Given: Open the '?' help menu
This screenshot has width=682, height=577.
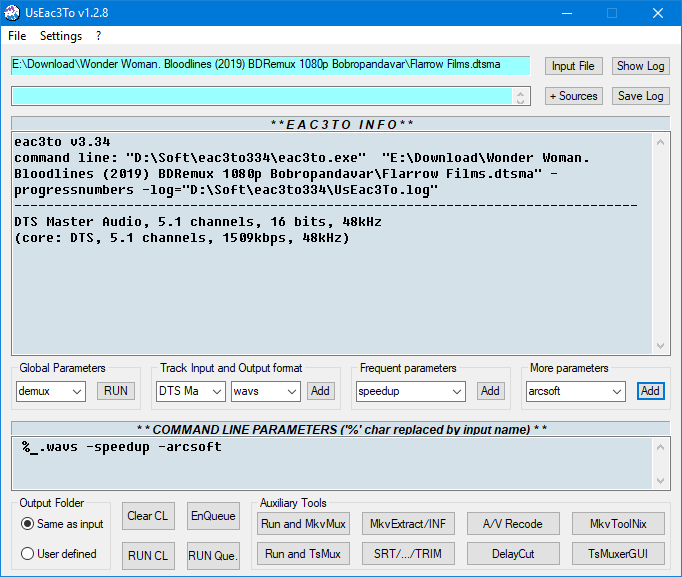Looking at the screenshot, I should (99, 36).
